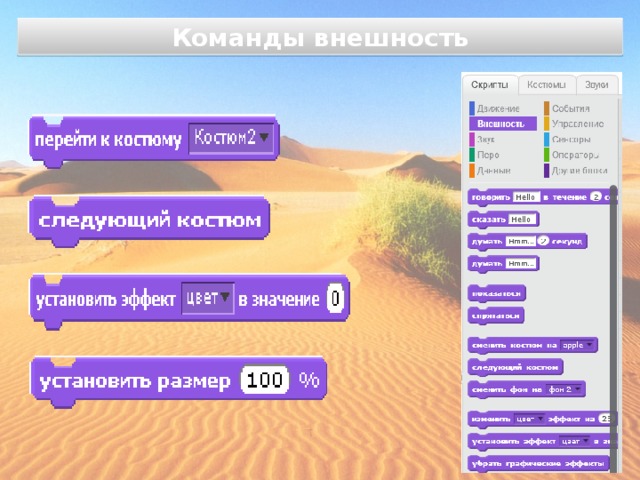Image resolution: width=640 pixels, height=480 pixels.
Task: Open the Скрипты tab
Action: 489,85
